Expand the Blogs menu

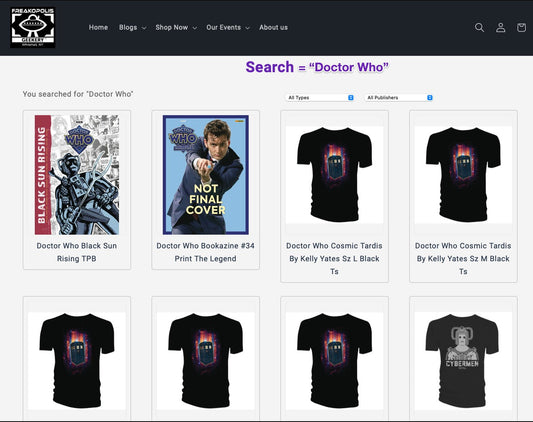pyautogui.click(x=132, y=28)
